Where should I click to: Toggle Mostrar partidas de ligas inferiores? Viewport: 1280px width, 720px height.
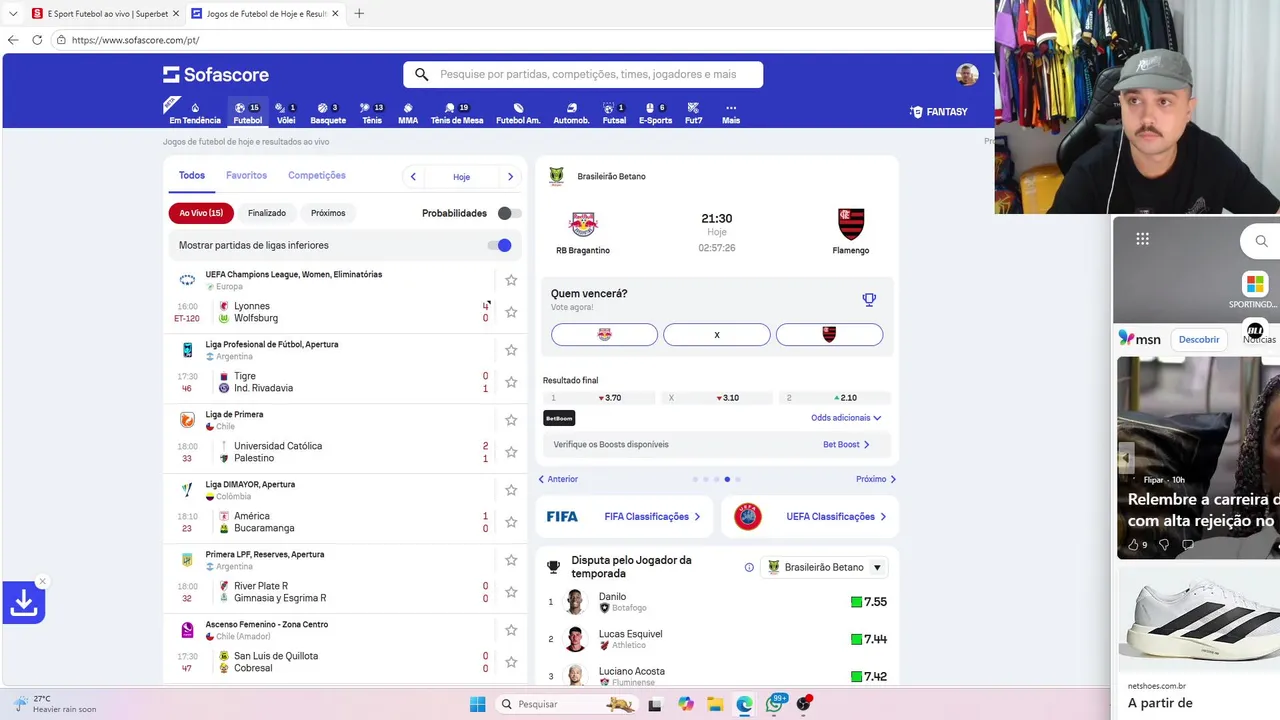coord(500,245)
